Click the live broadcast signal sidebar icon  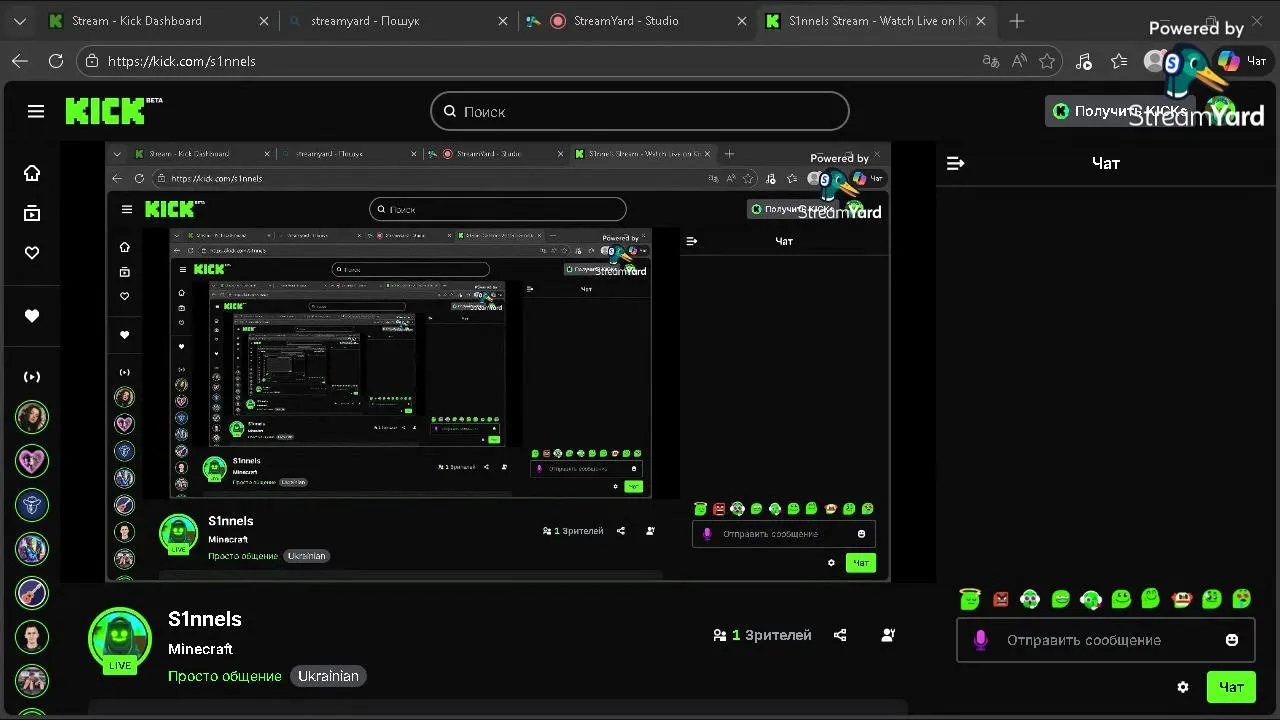(32, 377)
